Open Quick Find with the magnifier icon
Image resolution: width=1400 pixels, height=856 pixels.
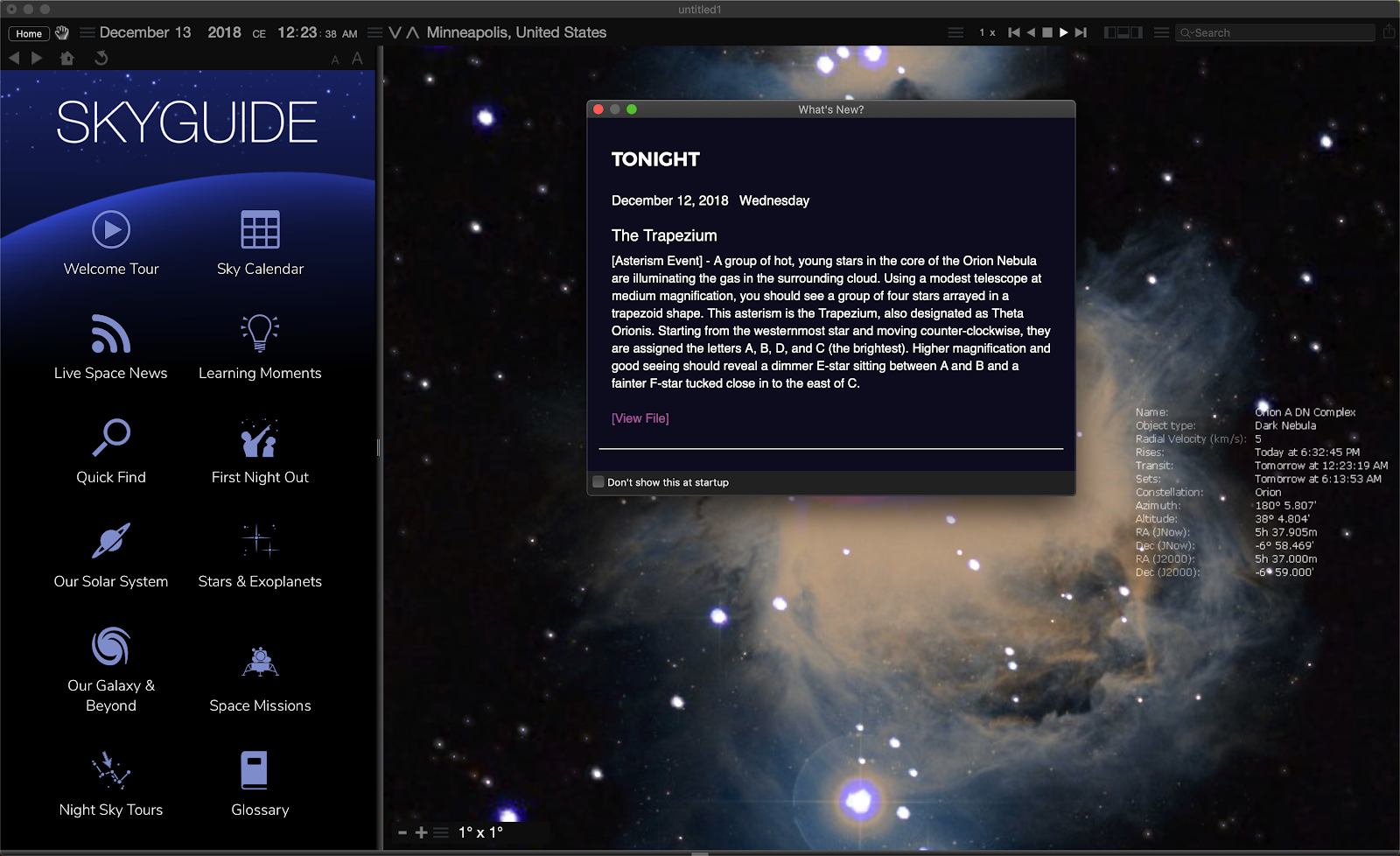pyautogui.click(x=110, y=439)
